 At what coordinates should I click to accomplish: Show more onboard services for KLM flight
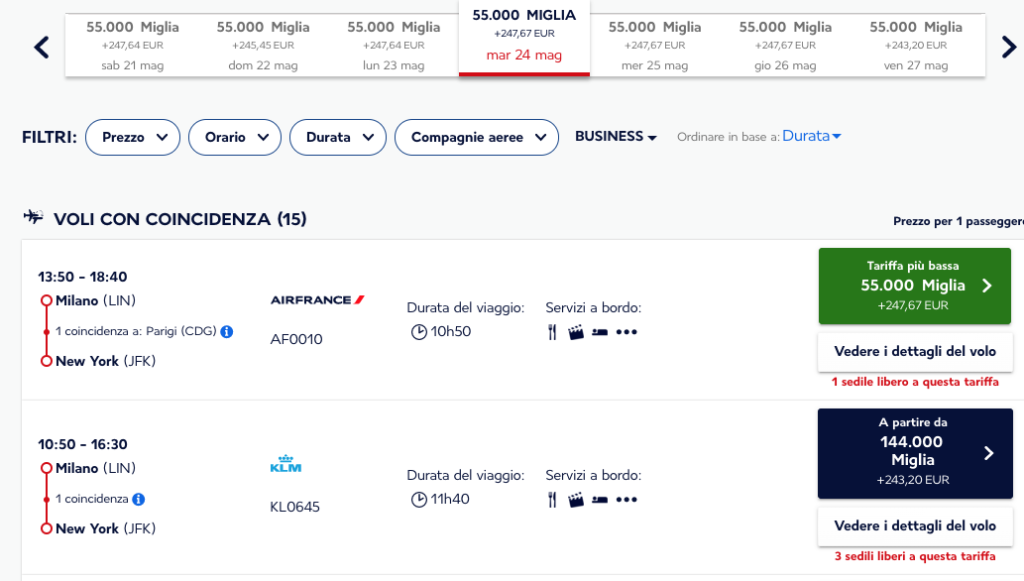coord(626,500)
